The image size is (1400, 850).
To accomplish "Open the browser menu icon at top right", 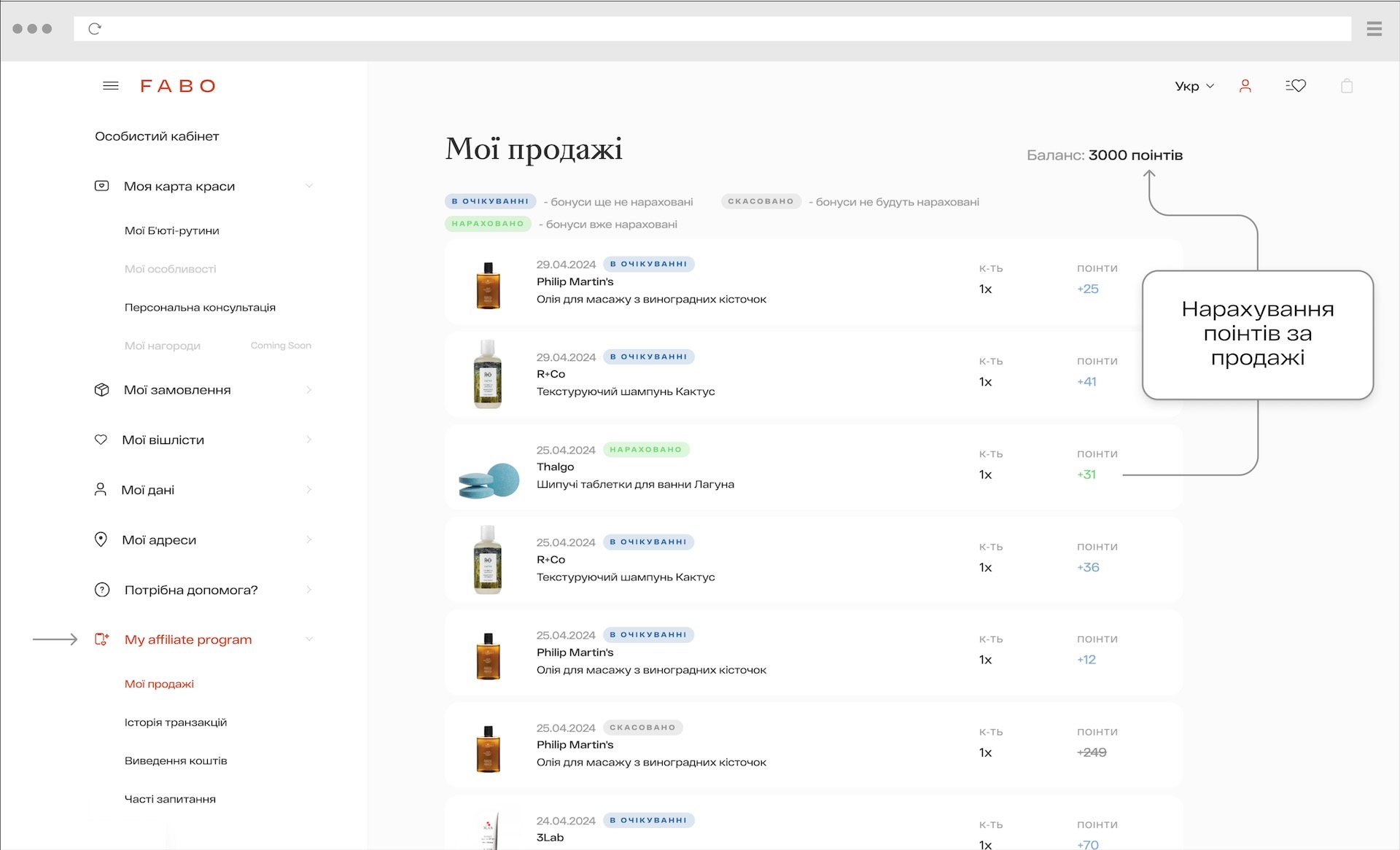I will tap(1374, 29).
